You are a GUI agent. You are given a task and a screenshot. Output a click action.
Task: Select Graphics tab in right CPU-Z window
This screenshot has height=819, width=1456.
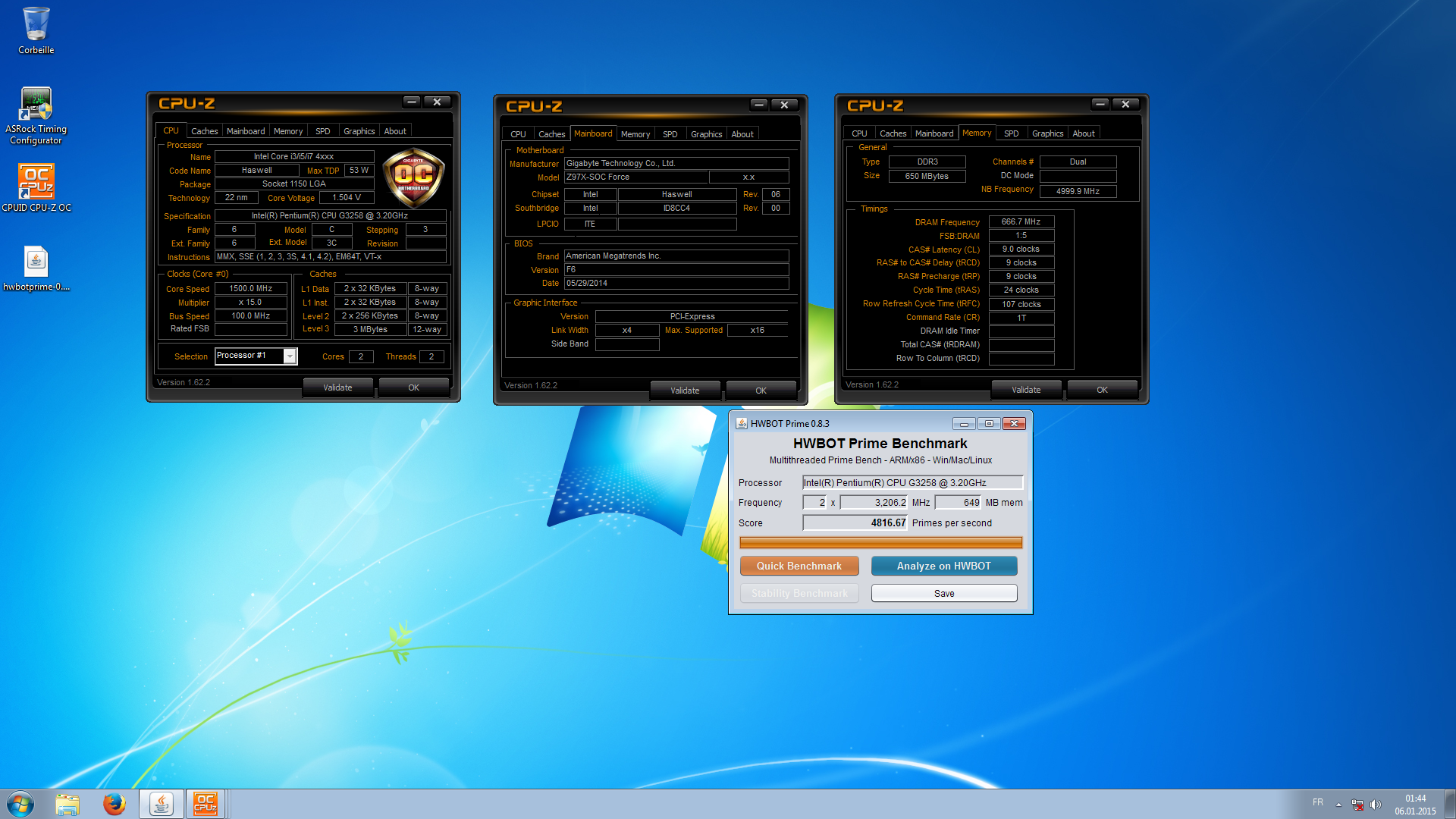pos(1048,133)
